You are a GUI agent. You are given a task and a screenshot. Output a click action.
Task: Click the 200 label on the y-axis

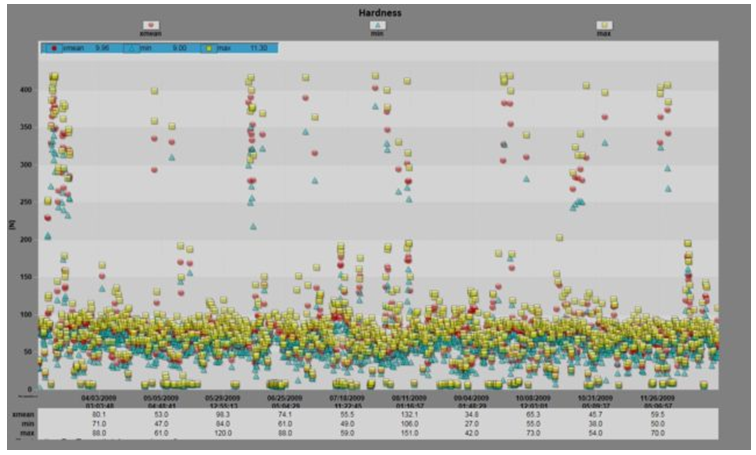(26, 240)
